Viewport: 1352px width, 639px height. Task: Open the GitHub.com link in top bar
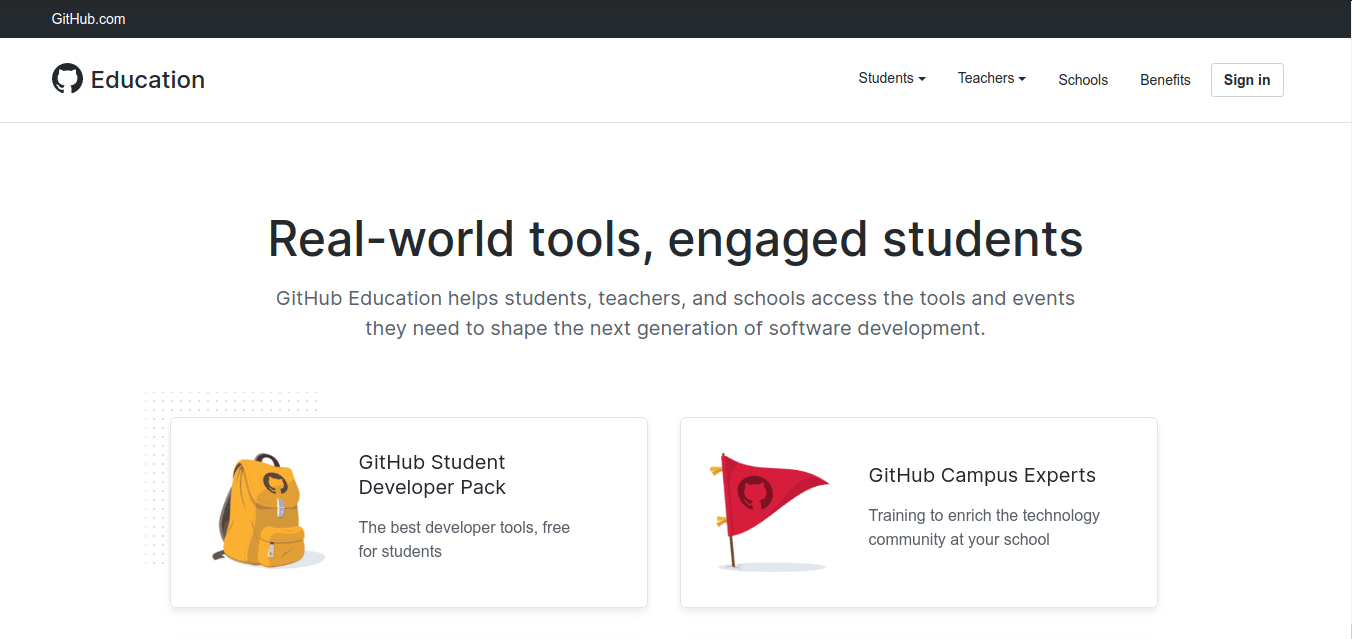coord(89,19)
